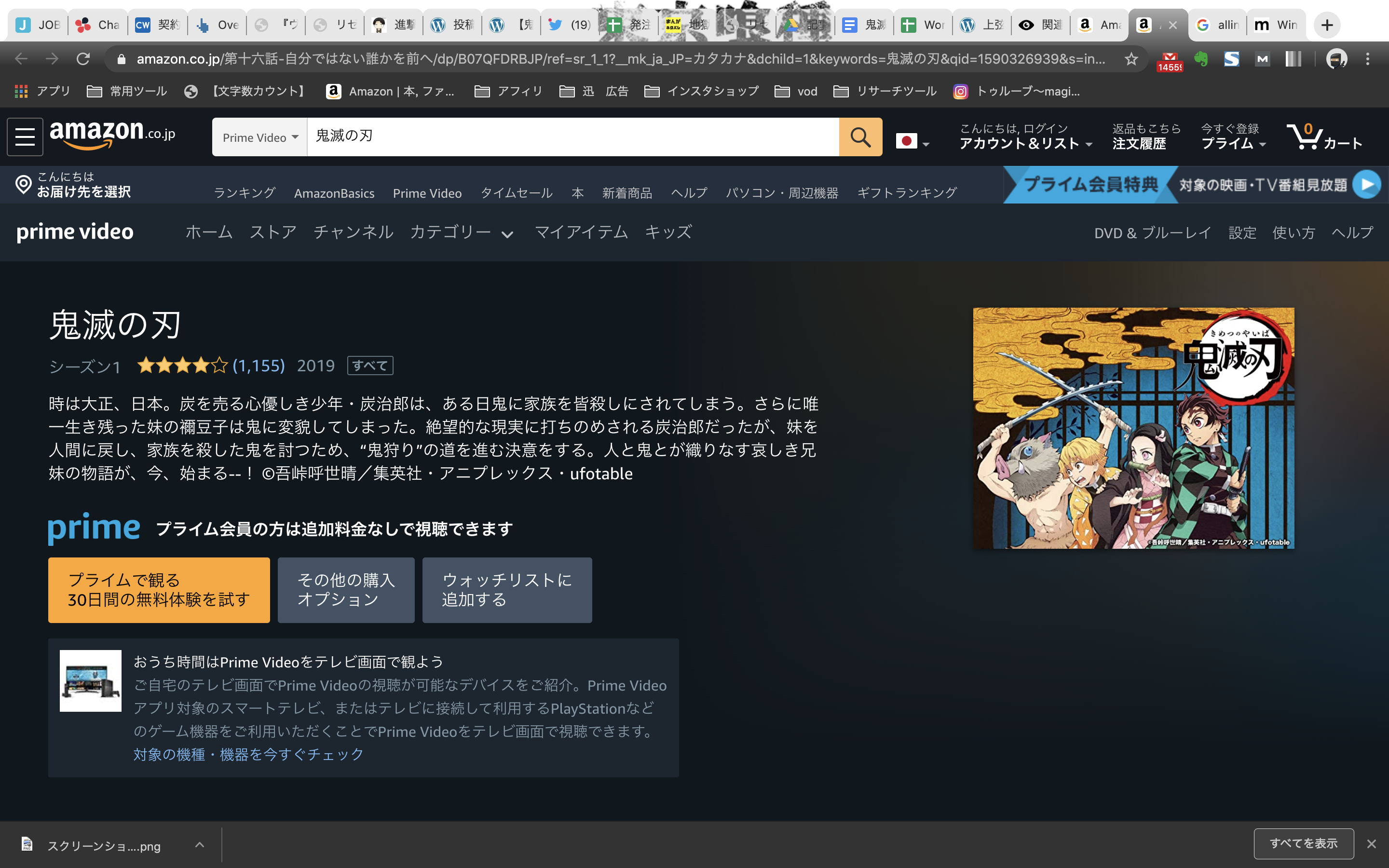
Task: Open the Apps grid bookmark
Action: [x=42, y=91]
